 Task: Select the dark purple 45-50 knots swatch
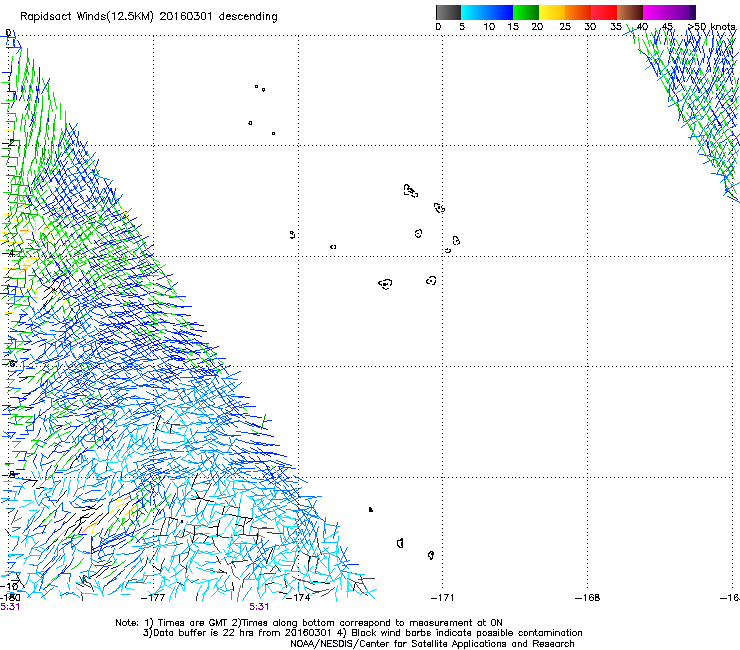682,12
